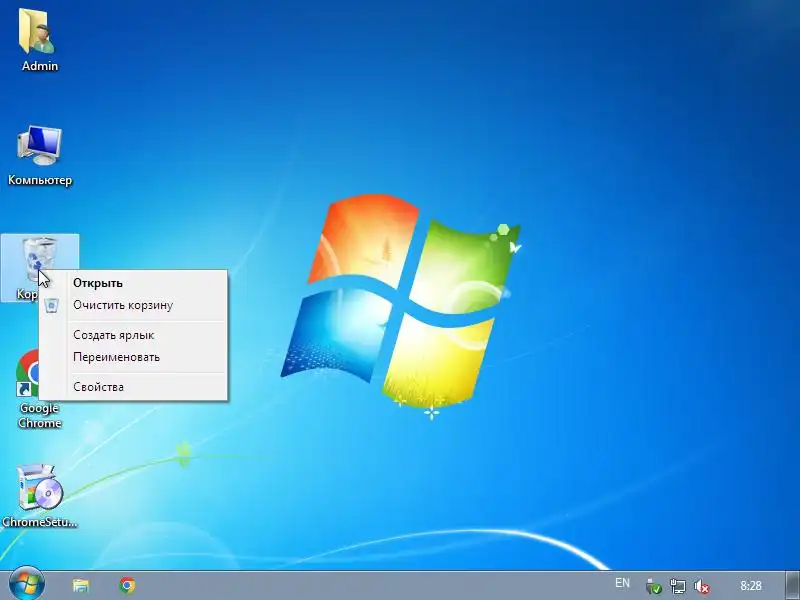Launch Chrome from the taskbar
This screenshot has width=800, height=600.
click(x=127, y=585)
